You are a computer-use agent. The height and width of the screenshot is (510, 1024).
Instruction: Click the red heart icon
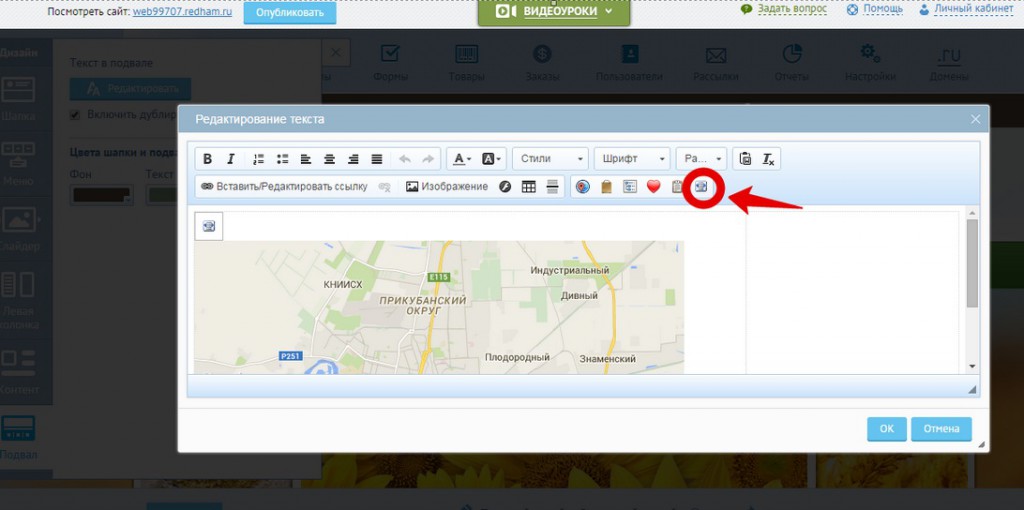(x=654, y=187)
